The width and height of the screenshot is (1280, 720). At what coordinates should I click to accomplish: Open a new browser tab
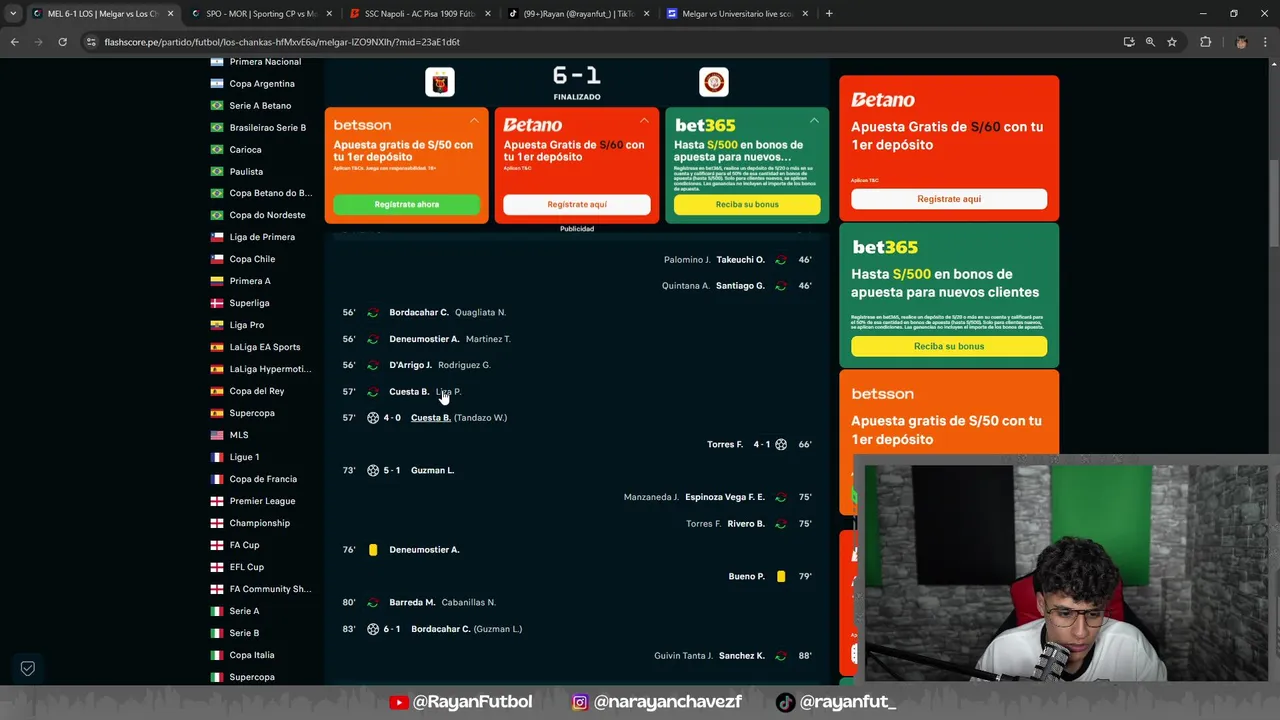[x=829, y=14]
